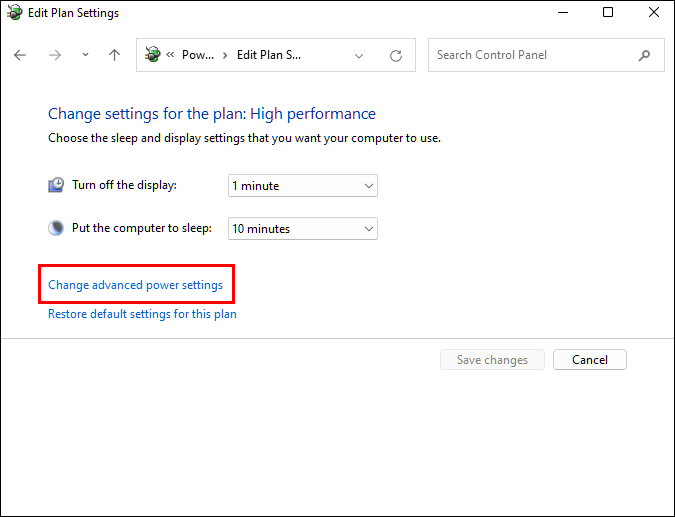Click the power options address bar icon

point(153,55)
